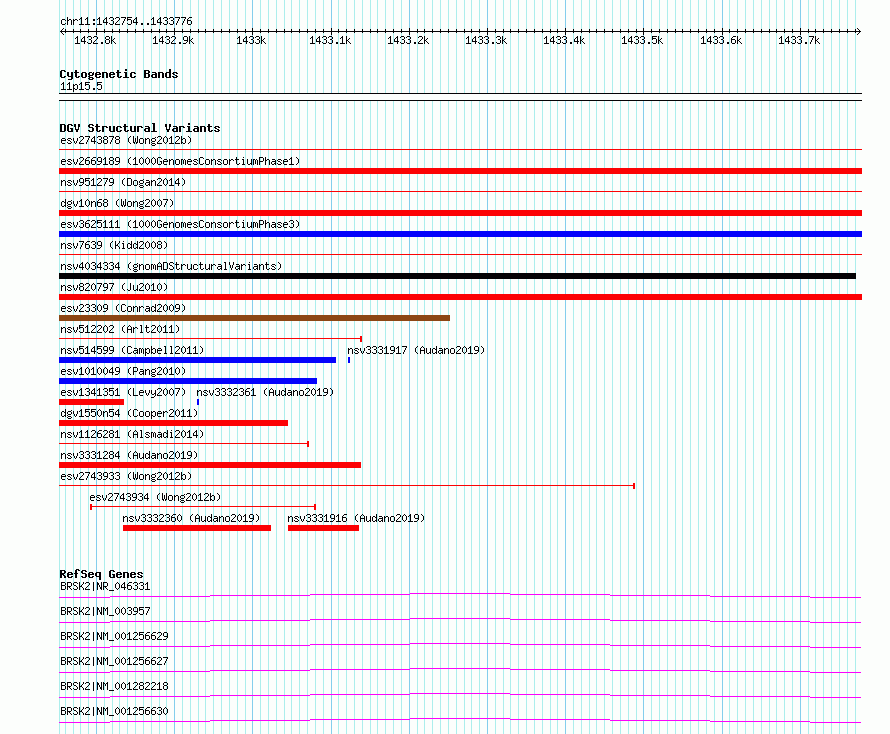Open nsv3332360 (Audano2019) label

tap(191, 518)
